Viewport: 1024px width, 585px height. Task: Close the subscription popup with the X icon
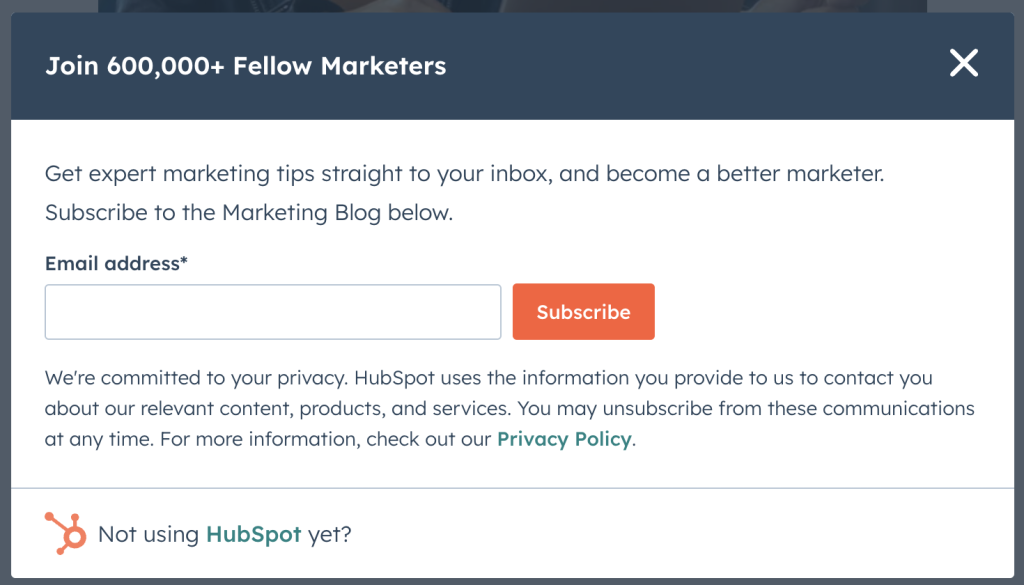coord(963,63)
